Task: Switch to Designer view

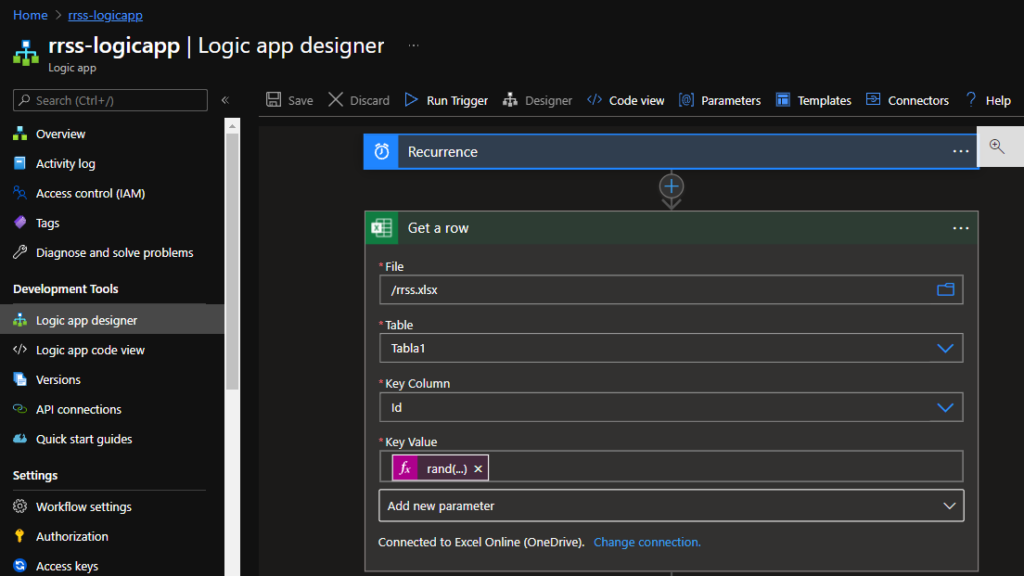Action: tap(537, 100)
